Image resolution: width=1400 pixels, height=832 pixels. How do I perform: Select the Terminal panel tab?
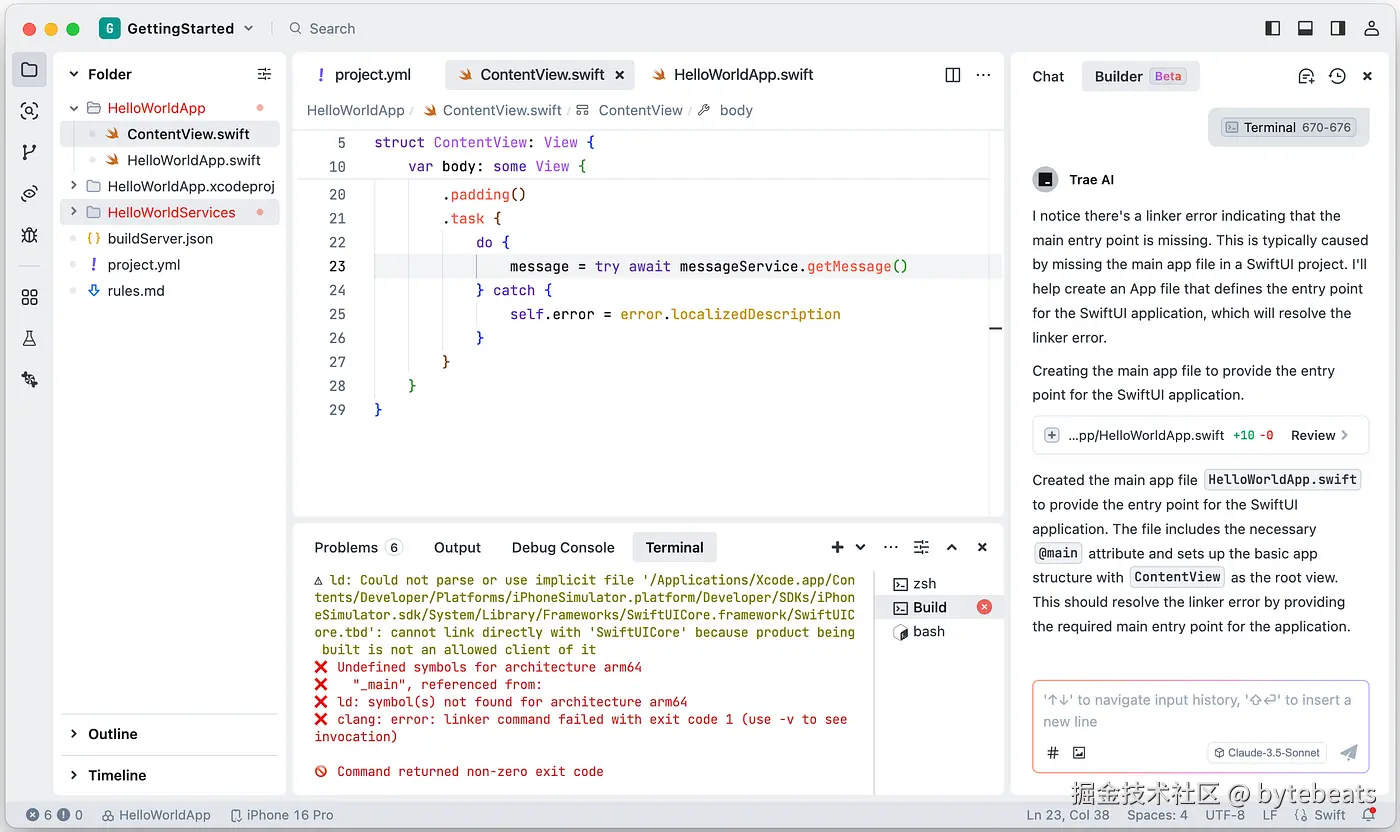pyautogui.click(x=674, y=547)
